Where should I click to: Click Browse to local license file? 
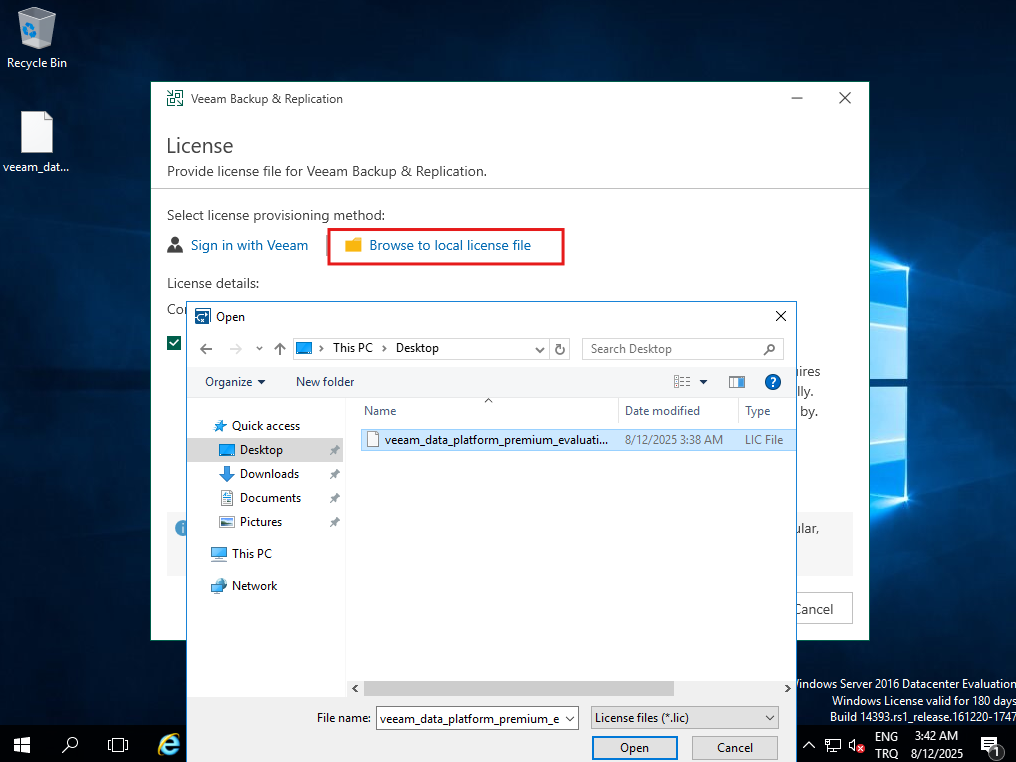pos(450,246)
